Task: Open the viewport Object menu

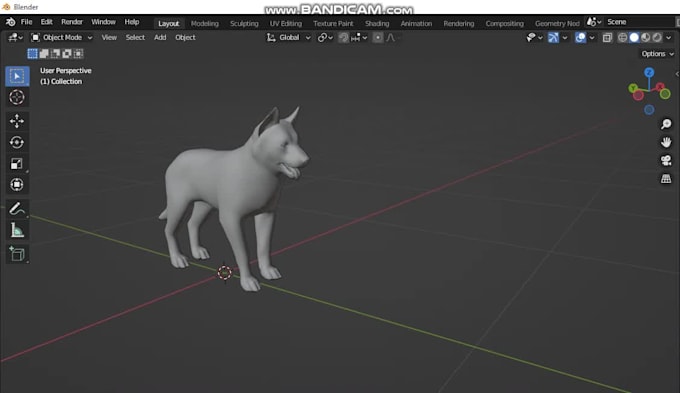Action: point(185,38)
